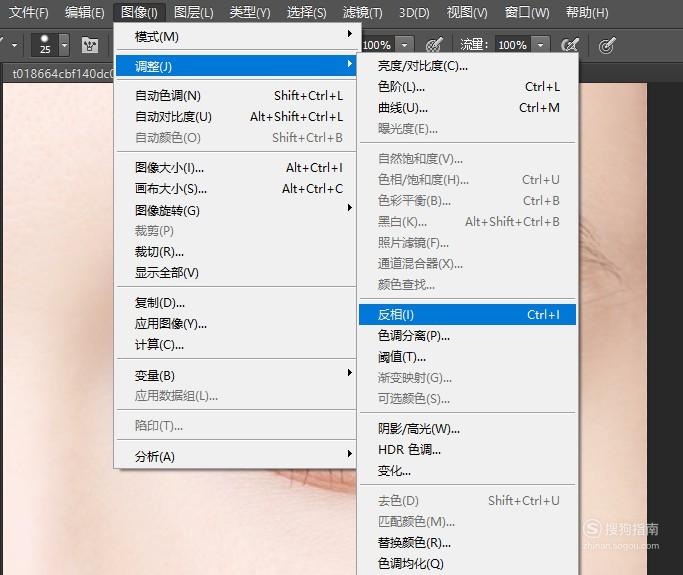Choose 色调均化(Q)
683x575 pixels.
click(x=467, y=563)
